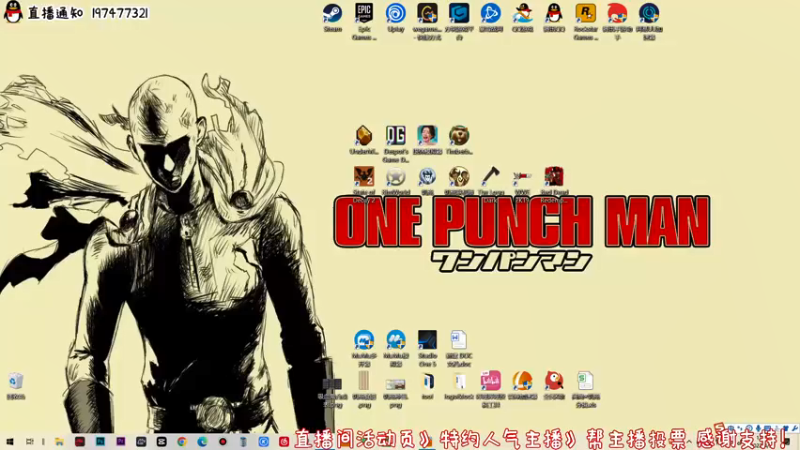Viewport: 800px width, 450px height.
Task: Open Microsoft Edge from the taskbar
Action: click(x=202, y=442)
